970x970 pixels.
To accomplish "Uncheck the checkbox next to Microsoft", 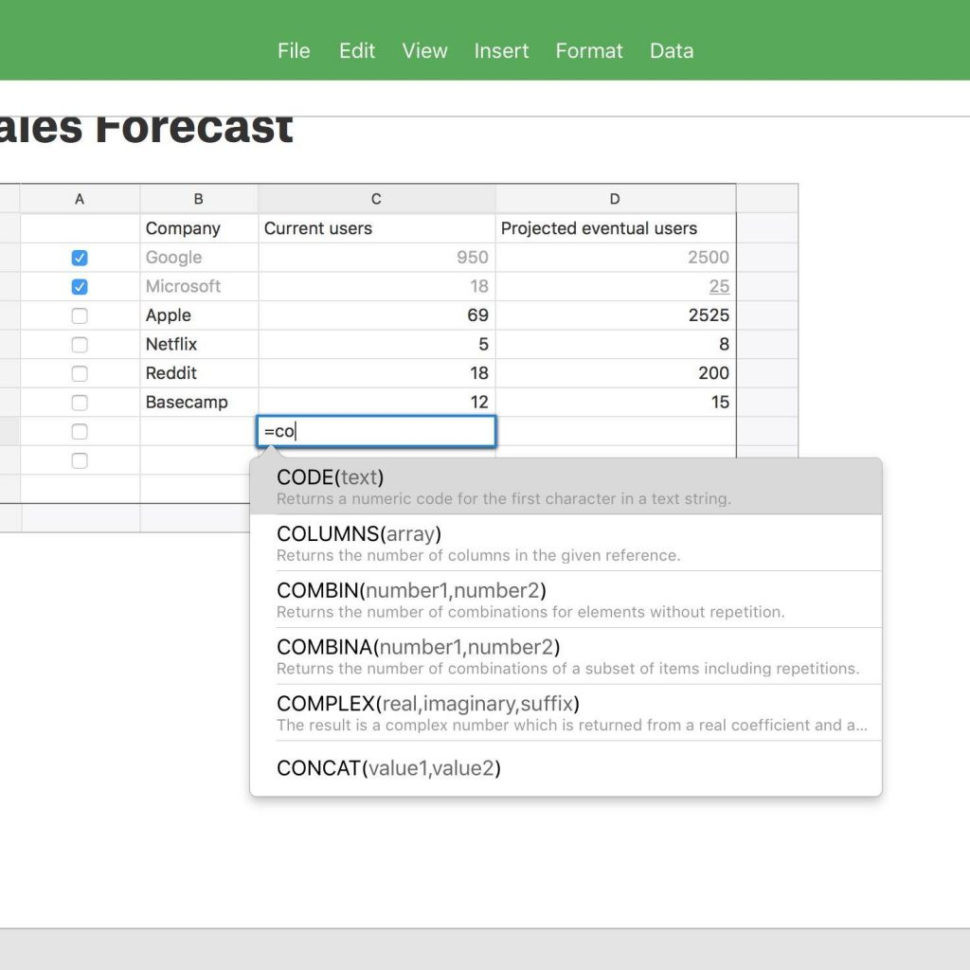I will [79, 286].
